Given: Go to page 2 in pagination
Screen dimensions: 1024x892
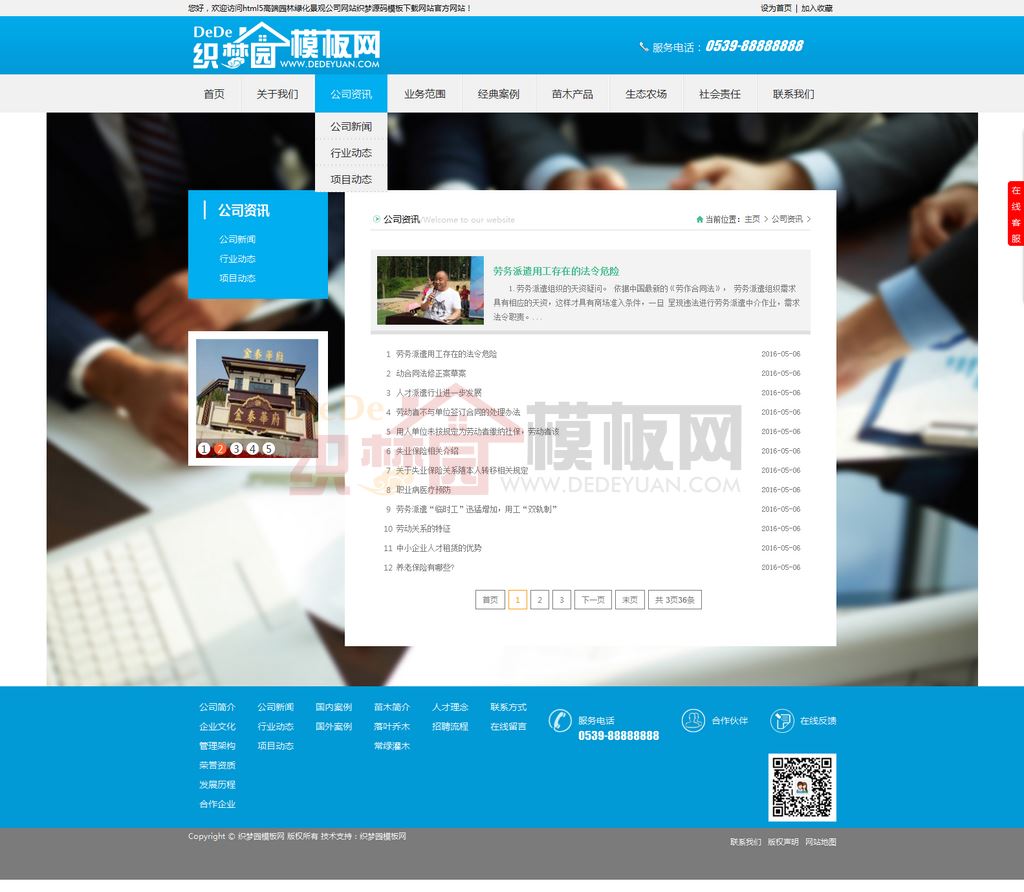Looking at the screenshot, I should pyautogui.click(x=539, y=600).
